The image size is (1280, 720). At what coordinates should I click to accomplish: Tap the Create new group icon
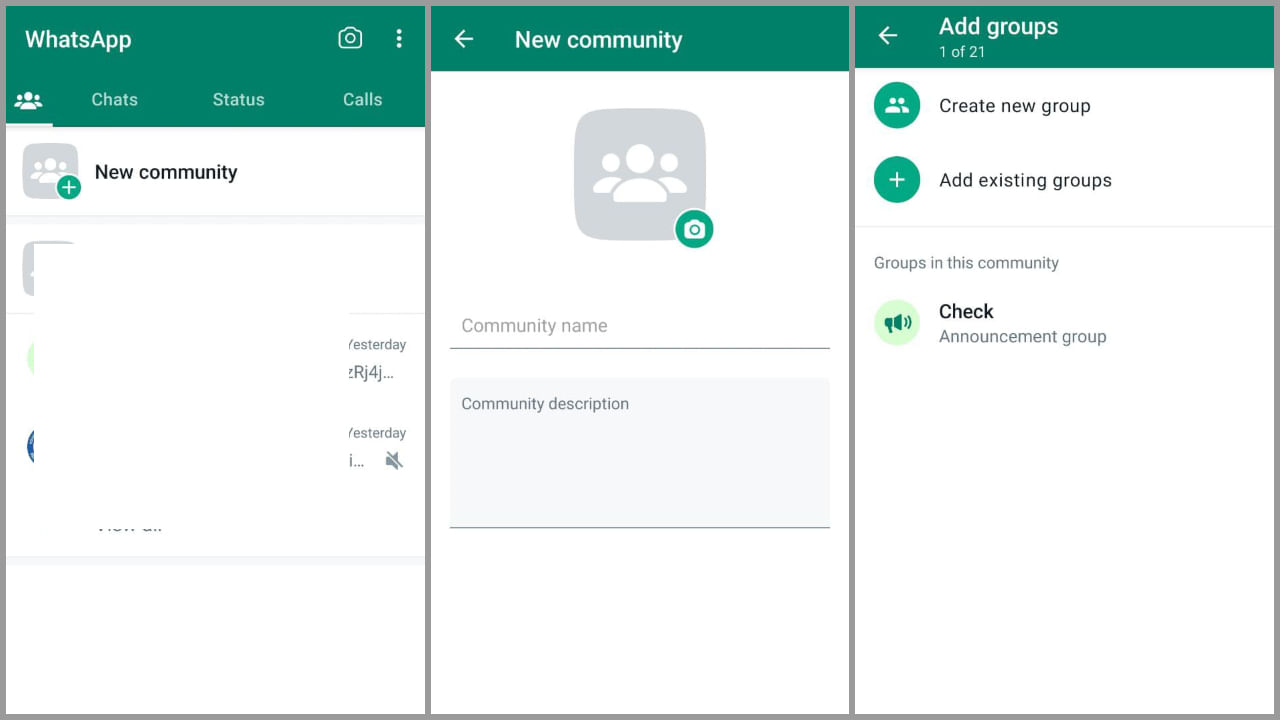pyautogui.click(x=896, y=105)
